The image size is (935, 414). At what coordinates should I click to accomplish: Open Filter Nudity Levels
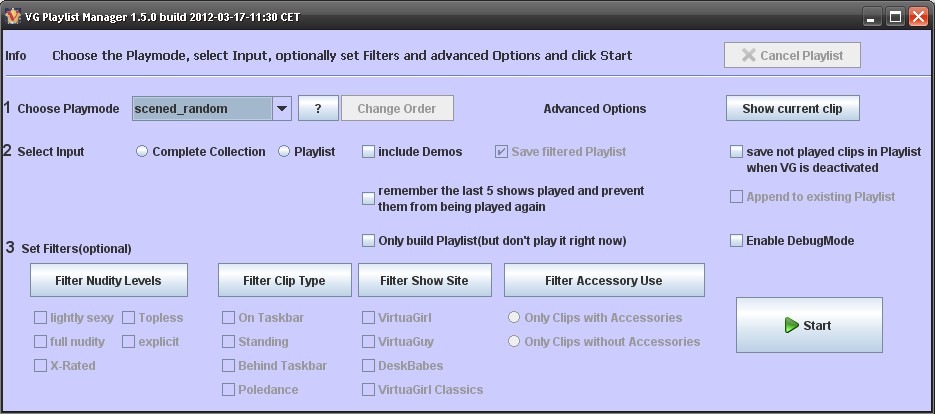[x=108, y=281]
